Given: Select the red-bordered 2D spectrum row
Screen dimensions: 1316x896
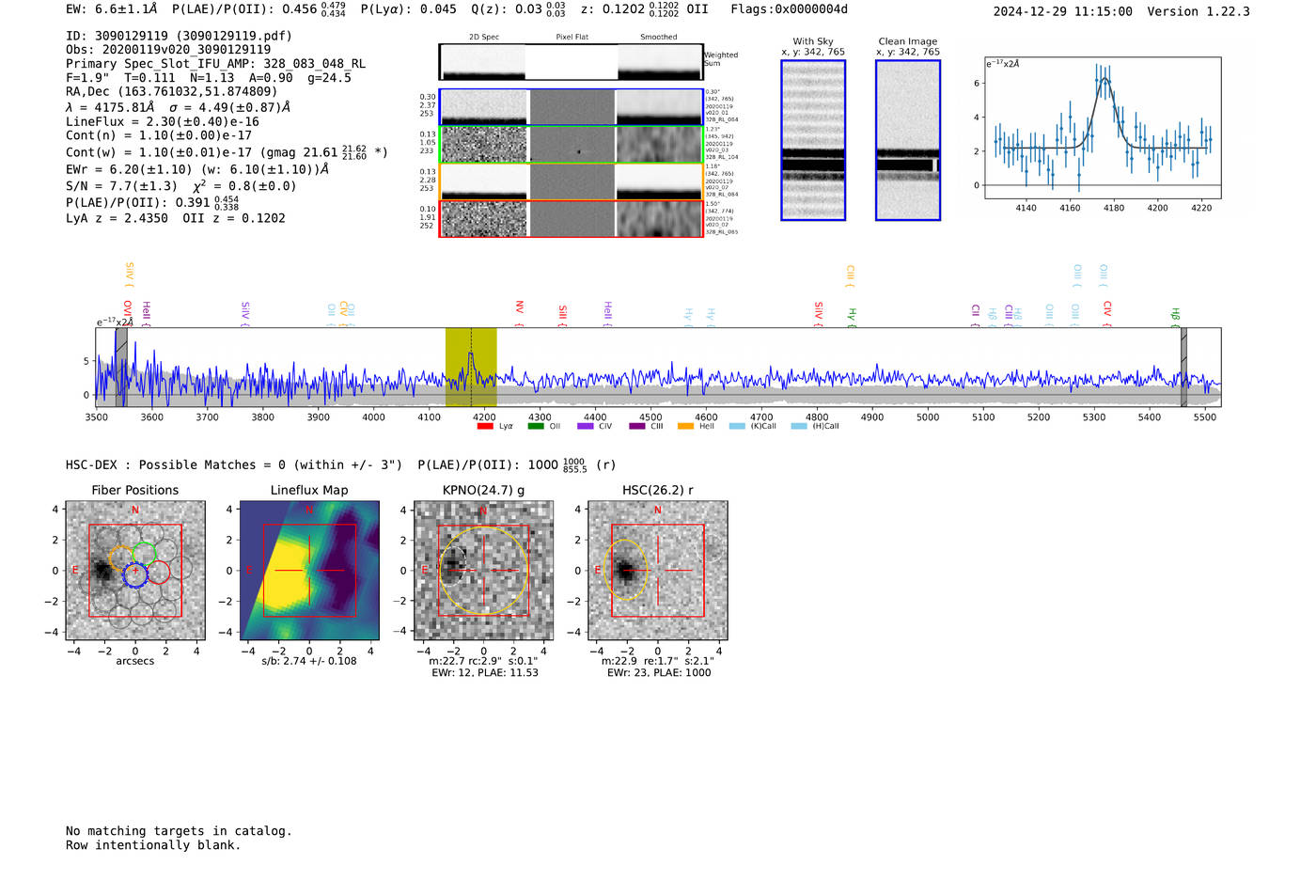Looking at the screenshot, I should [572, 219].
